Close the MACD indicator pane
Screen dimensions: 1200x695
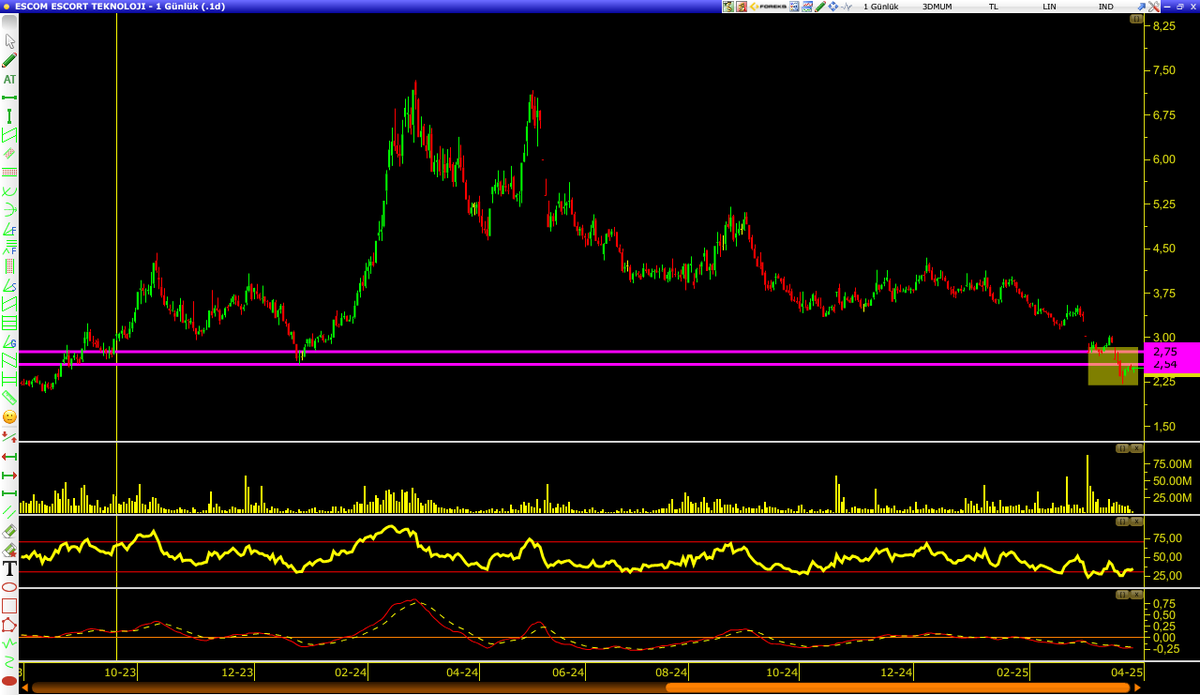tap(1136, 594)
